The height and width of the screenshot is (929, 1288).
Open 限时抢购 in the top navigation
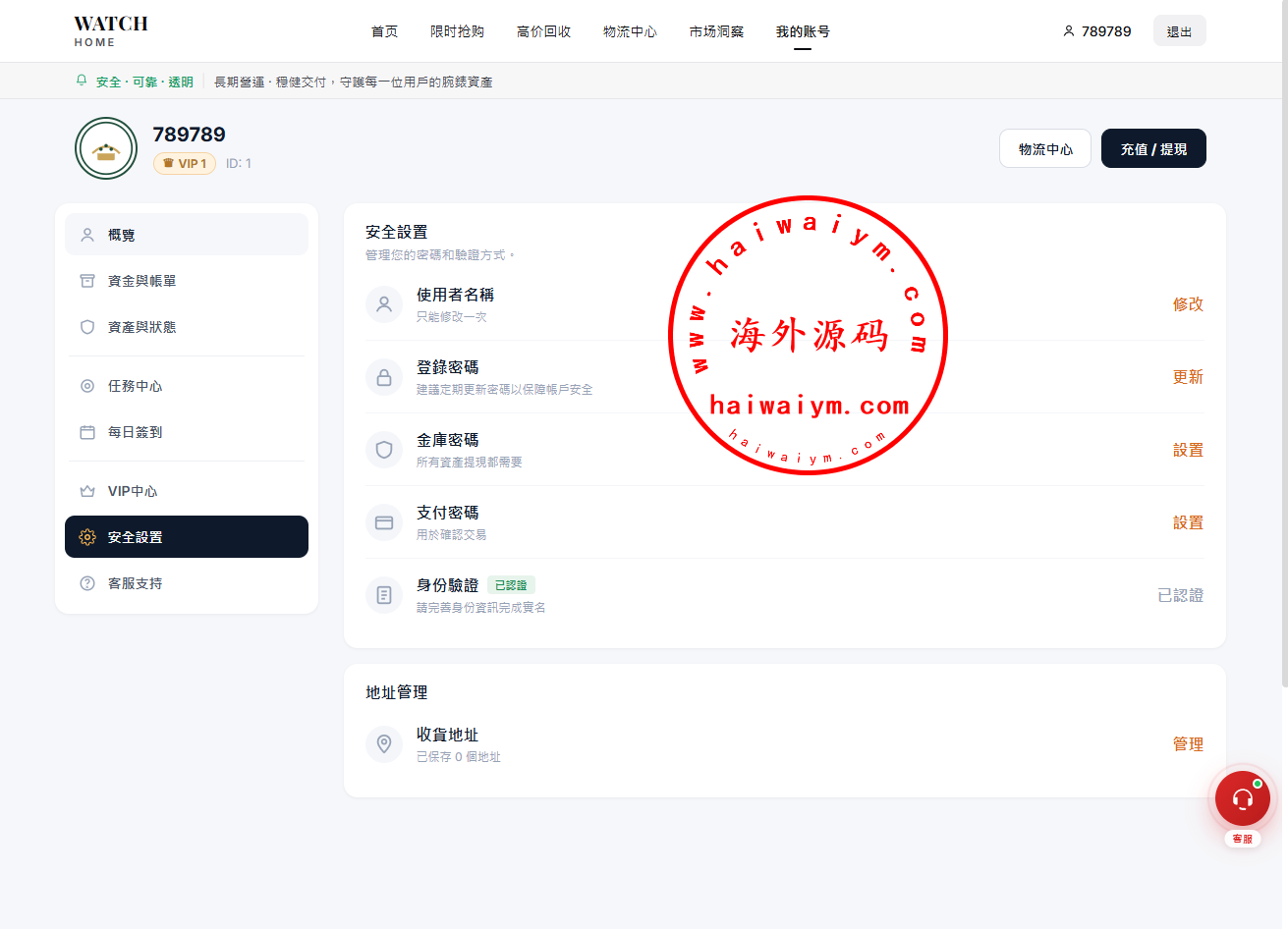click(x=457, y=31)
